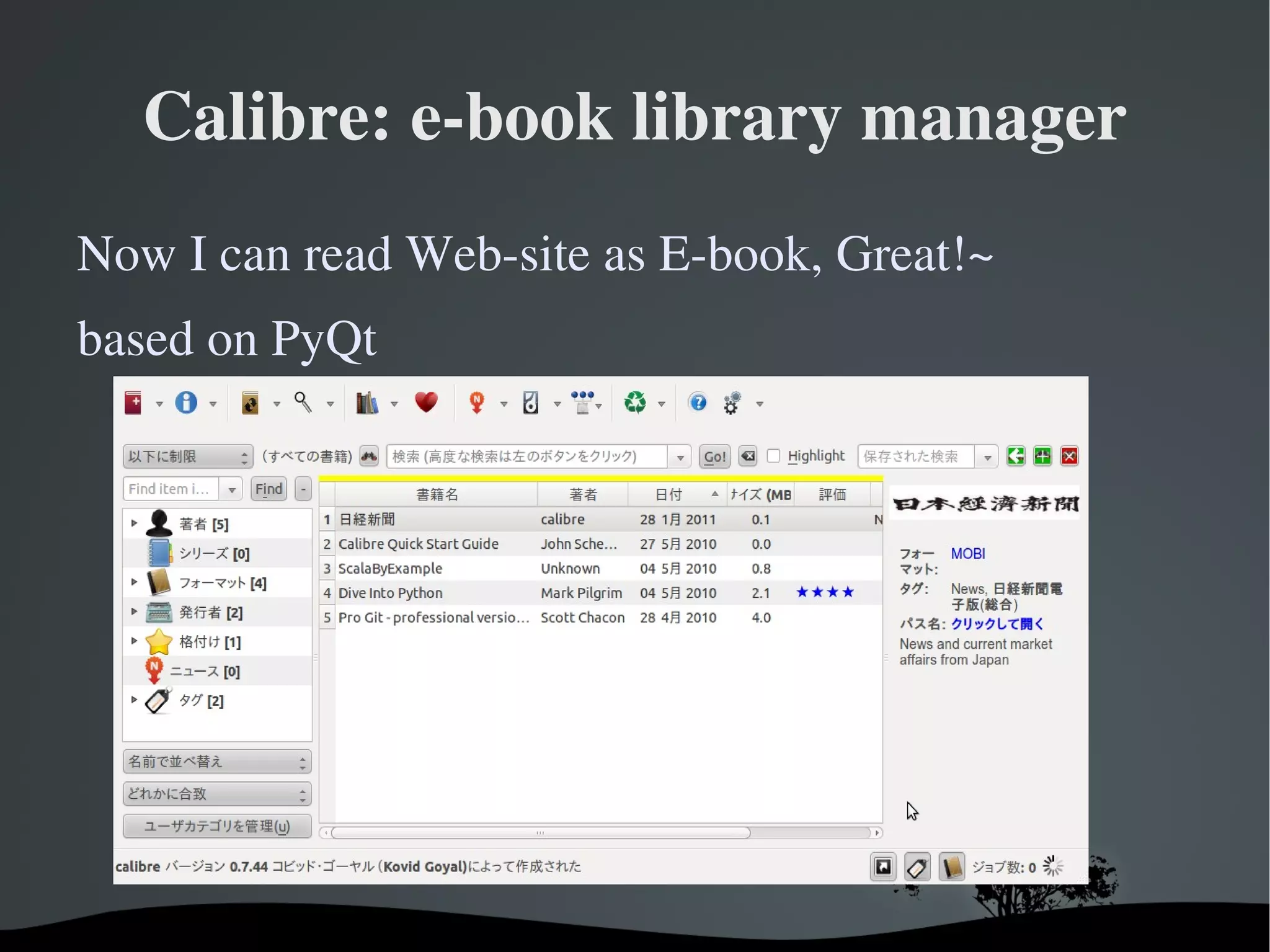The width and height of the screenshot is (1270, 952).
Task: Sort by the 書籍名 column header
Action: pos(437,495)
